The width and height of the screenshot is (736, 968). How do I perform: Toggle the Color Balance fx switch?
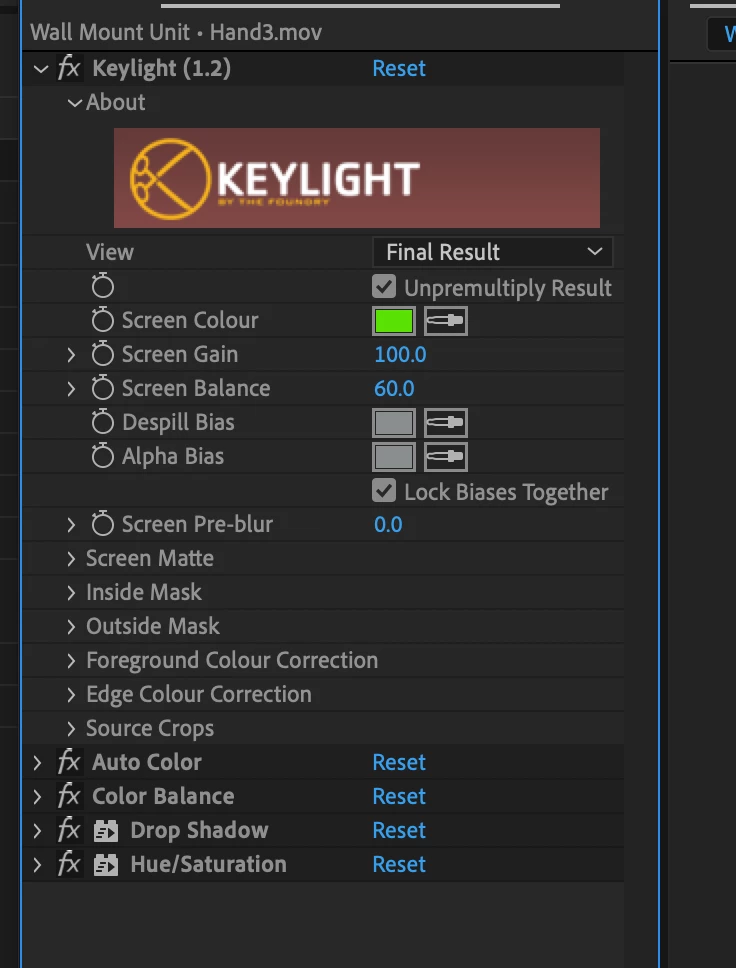click(x=69, y=796)
